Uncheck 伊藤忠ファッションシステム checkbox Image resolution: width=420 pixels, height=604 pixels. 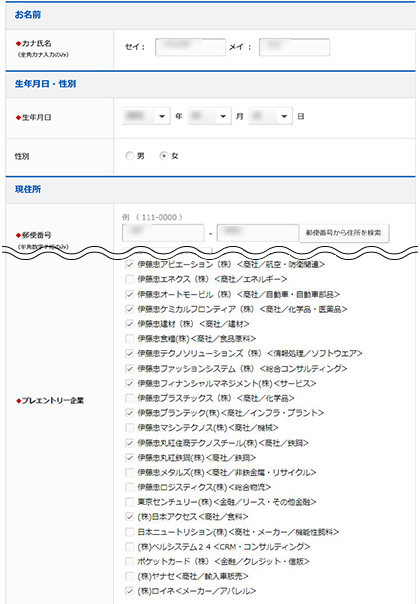[130, 369]
